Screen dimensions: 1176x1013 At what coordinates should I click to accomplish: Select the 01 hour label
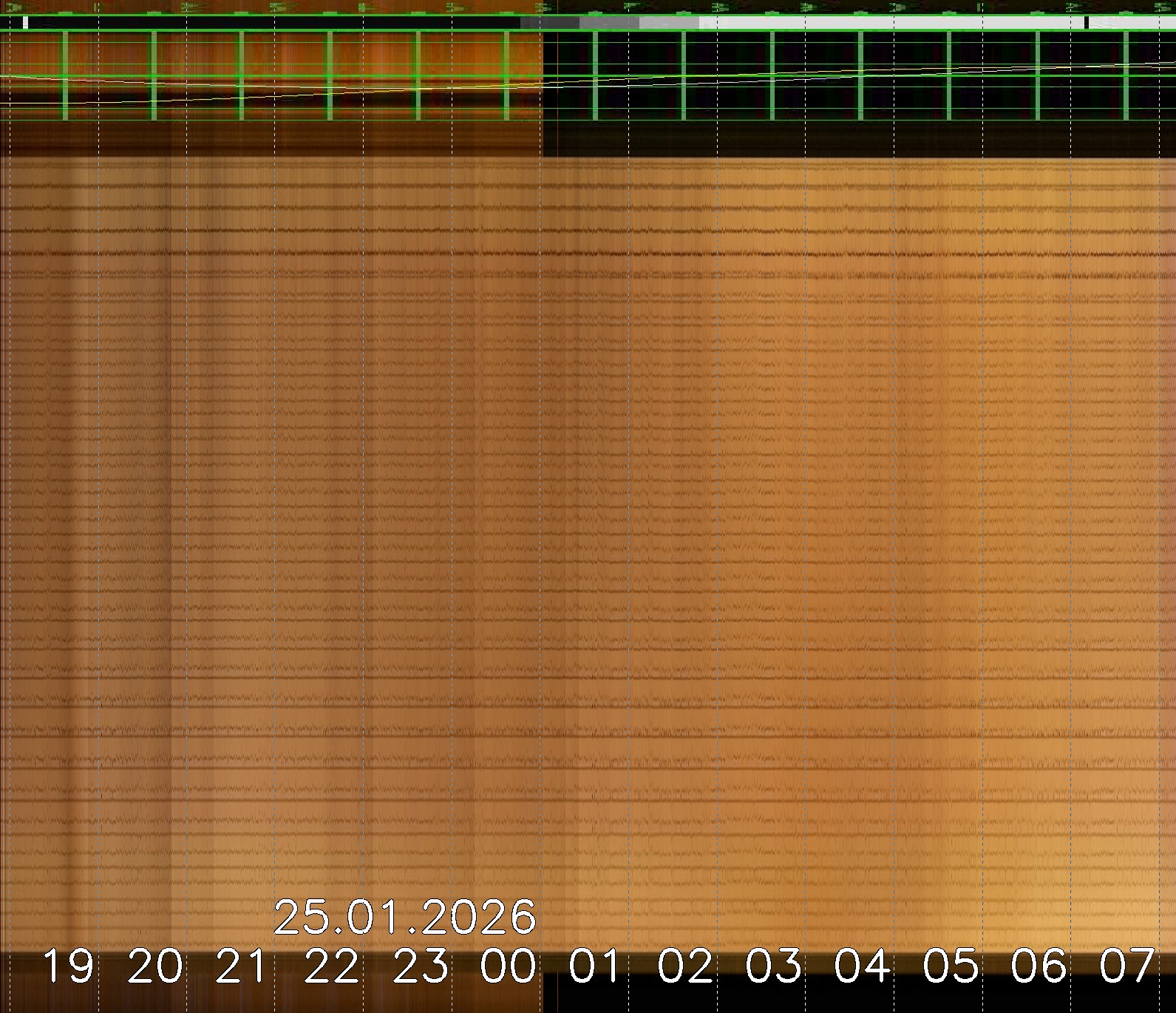pos(596,966)
